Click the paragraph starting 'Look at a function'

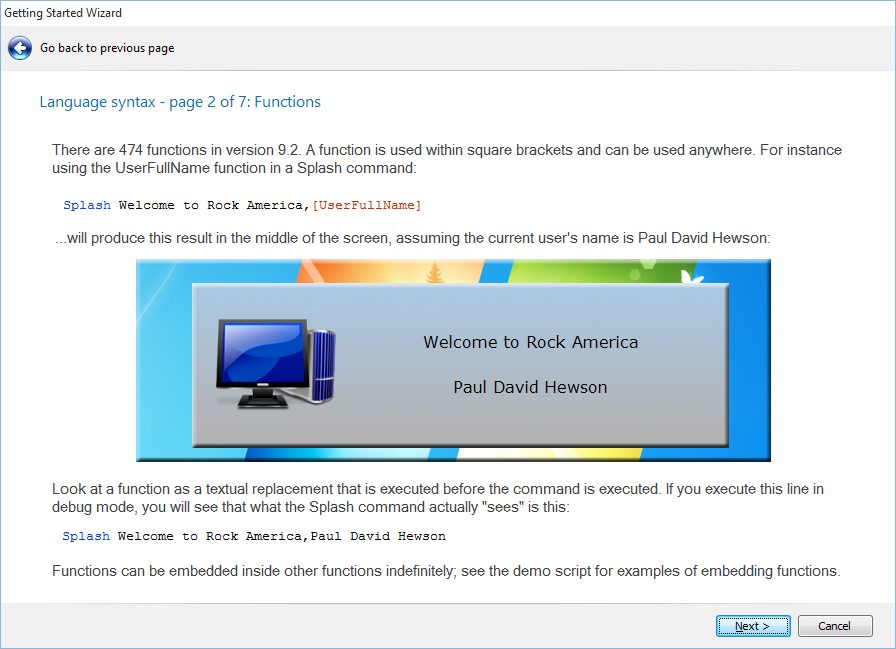click(x=437, y=498)
